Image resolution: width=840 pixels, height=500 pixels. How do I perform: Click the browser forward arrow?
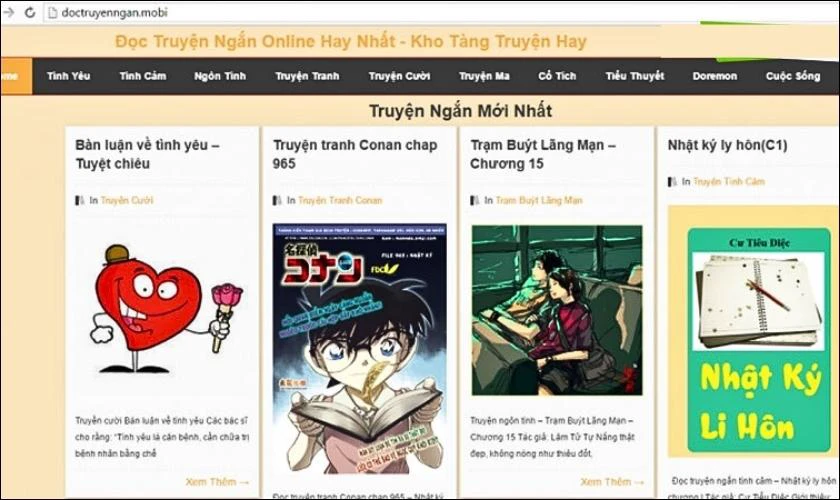point(8,12)
